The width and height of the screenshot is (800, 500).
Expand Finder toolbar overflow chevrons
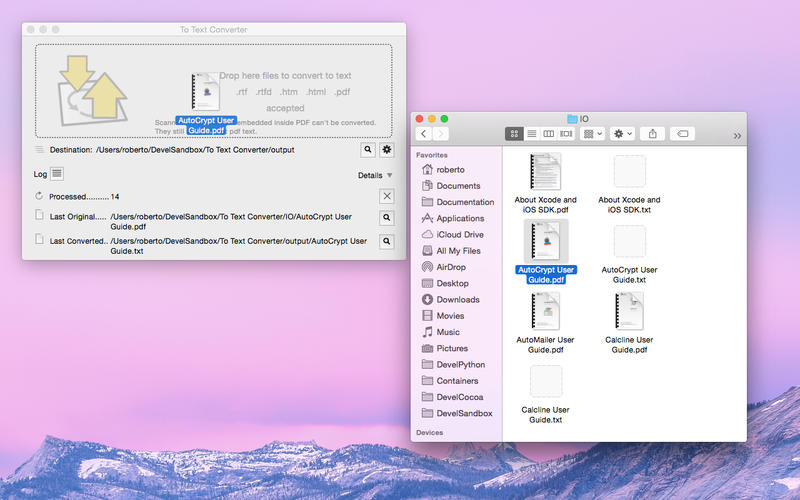coord(737,135)
